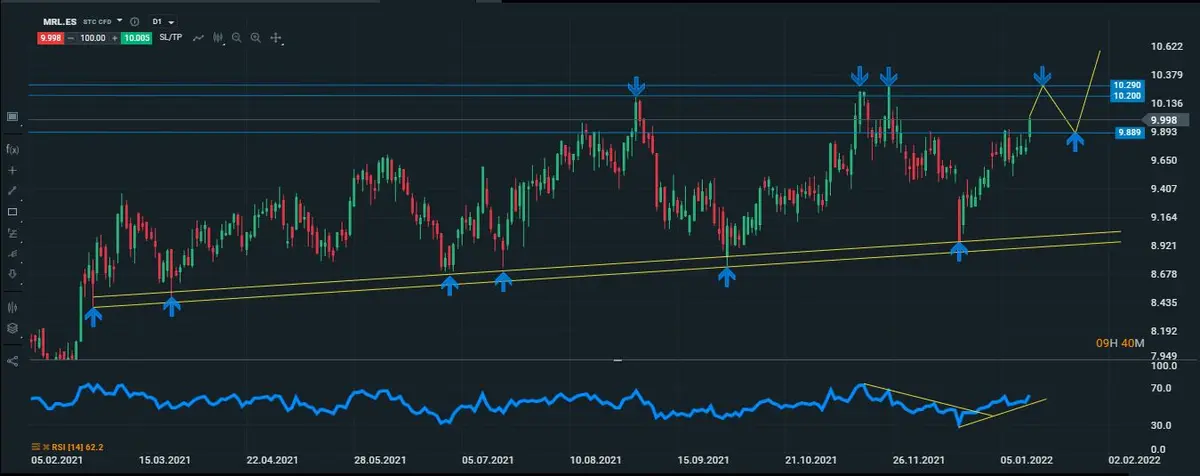Open the MRL.ES instrument selector dropdown
Screen dimensions: 1200x476
(x=120, y=20)
